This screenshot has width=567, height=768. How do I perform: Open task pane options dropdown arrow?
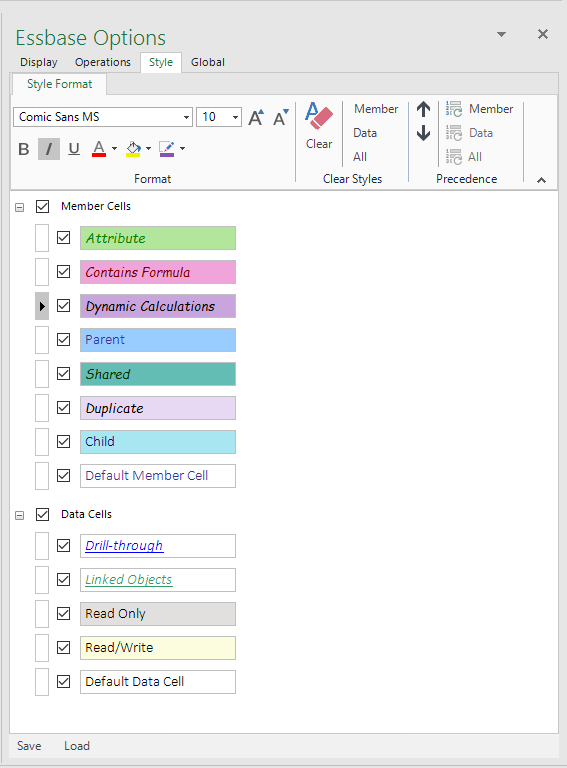click(501, 34)
